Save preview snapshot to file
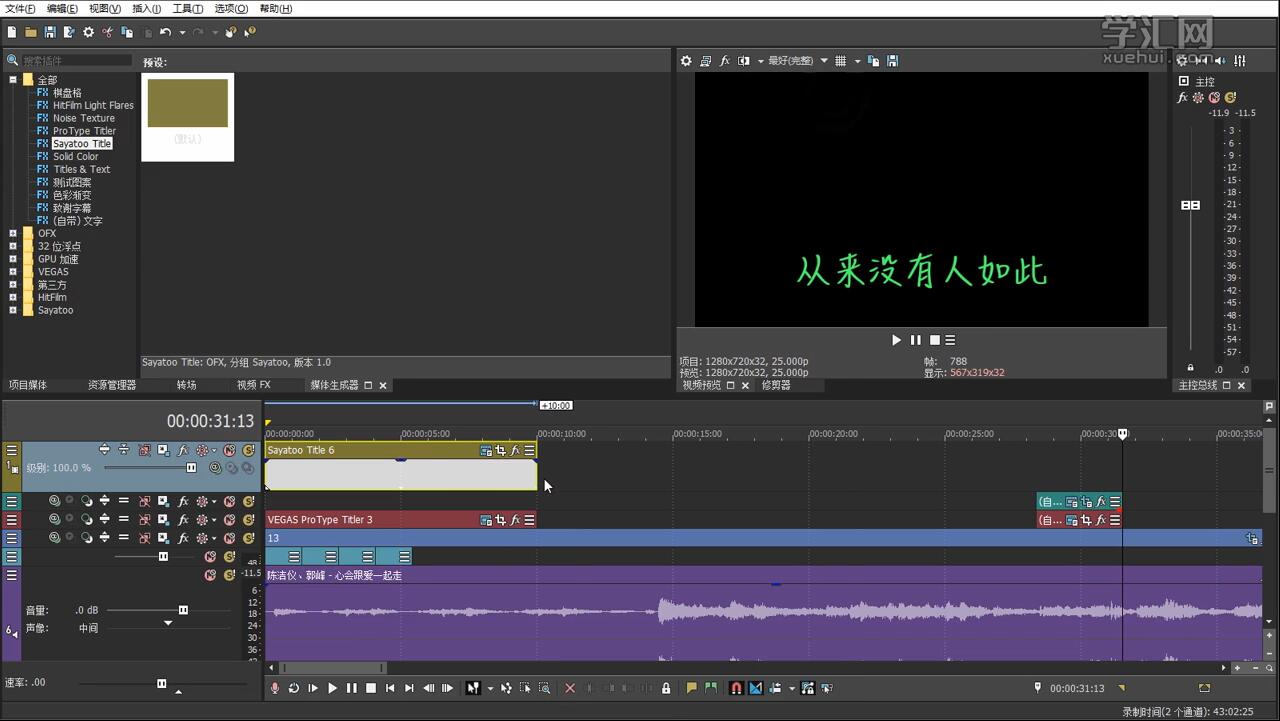The width and height of the screenshot is (1280, 721). point(892,61)
